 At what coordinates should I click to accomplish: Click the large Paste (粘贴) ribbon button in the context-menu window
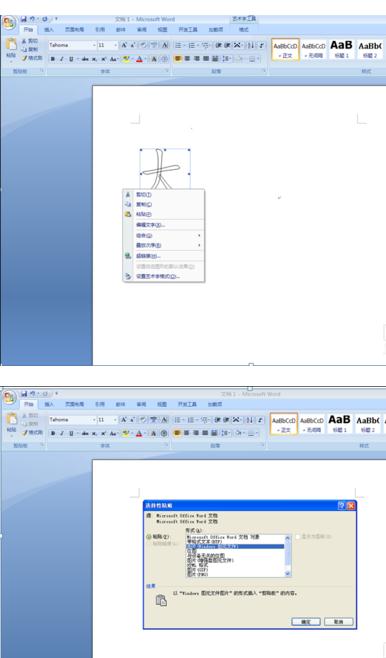[11, 49]
